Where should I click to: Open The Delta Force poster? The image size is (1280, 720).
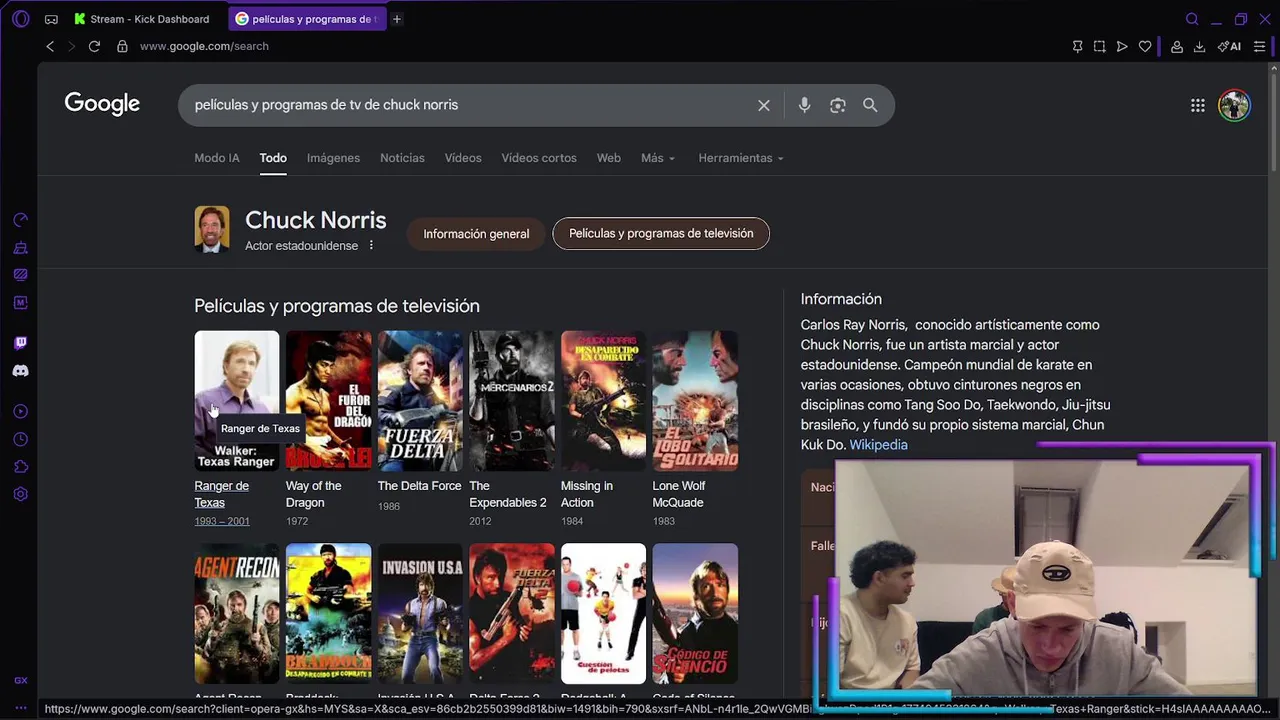pyautogui.click(x=420, y=400)
